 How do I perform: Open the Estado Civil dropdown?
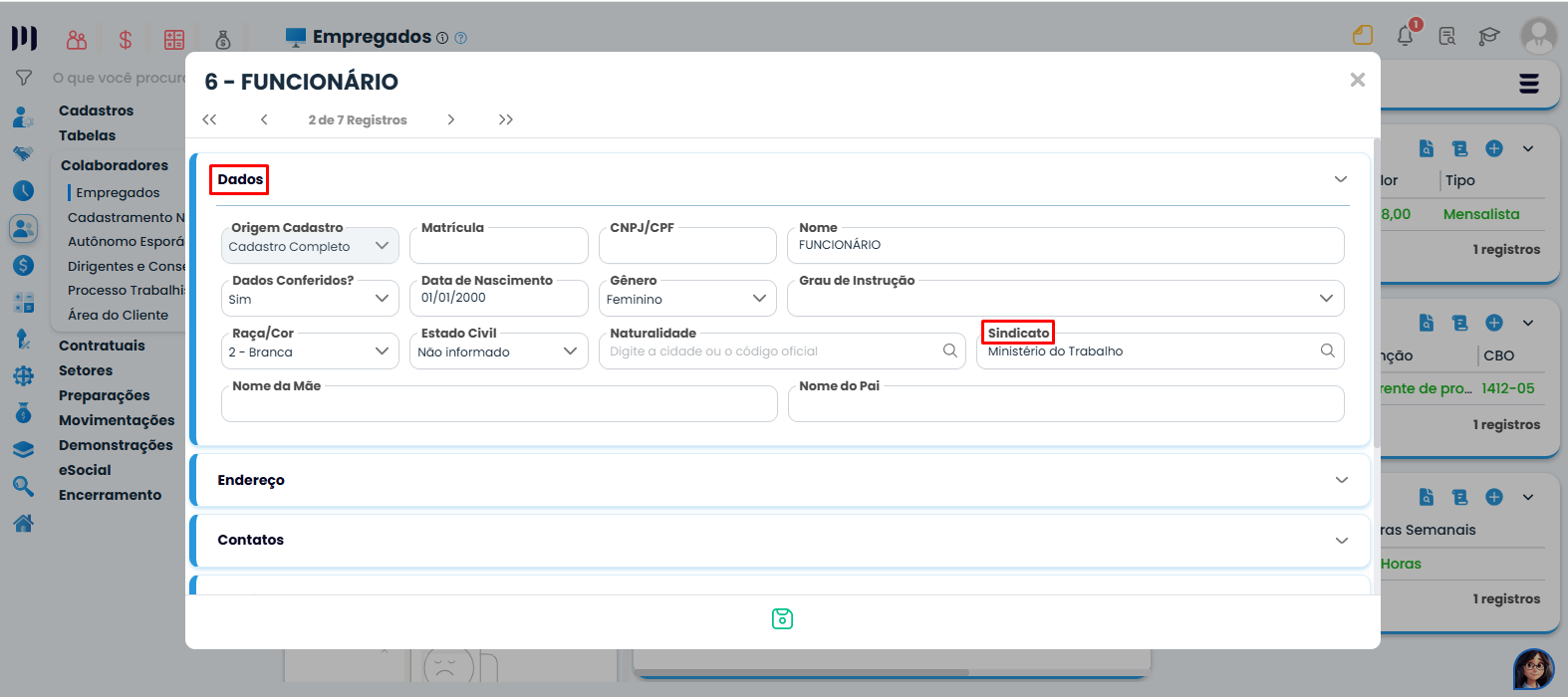498,351
